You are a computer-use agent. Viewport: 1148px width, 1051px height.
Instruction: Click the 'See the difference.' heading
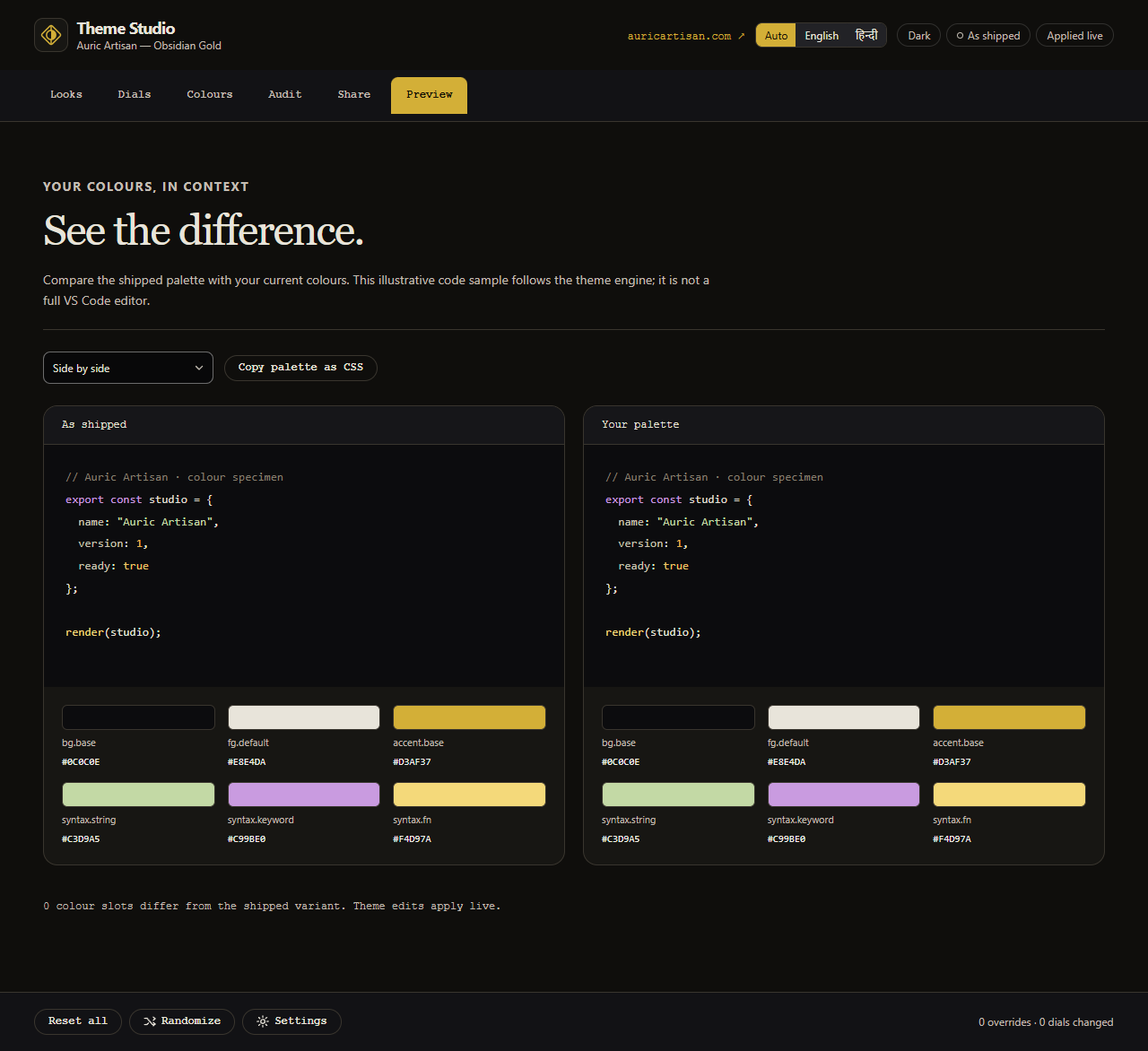pyautogui.click(x=204, y=230)
